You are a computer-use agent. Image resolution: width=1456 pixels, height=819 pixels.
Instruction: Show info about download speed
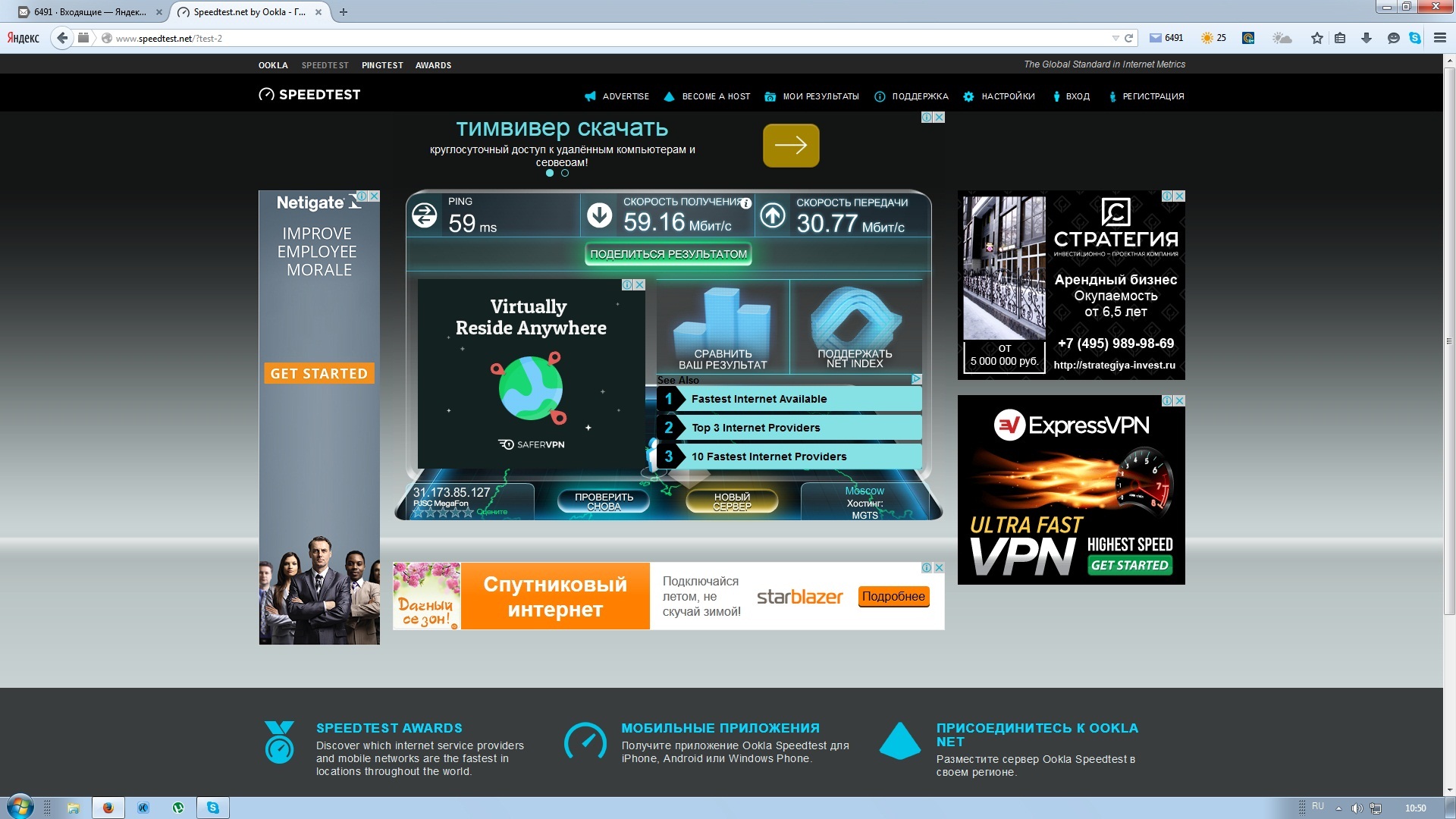click(x=746, y=203)
